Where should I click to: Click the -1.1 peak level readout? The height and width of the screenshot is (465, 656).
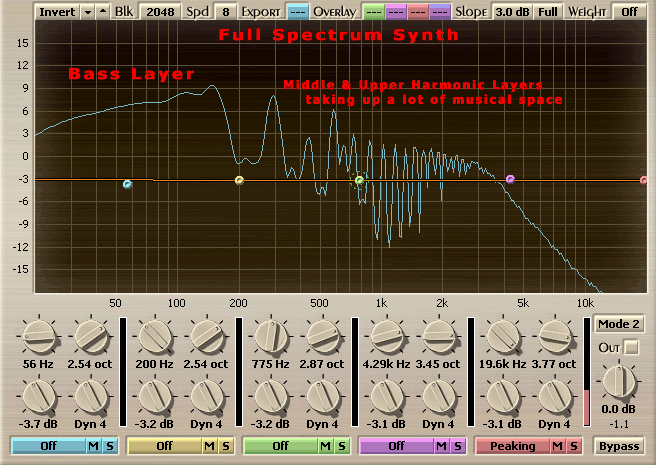618,424
